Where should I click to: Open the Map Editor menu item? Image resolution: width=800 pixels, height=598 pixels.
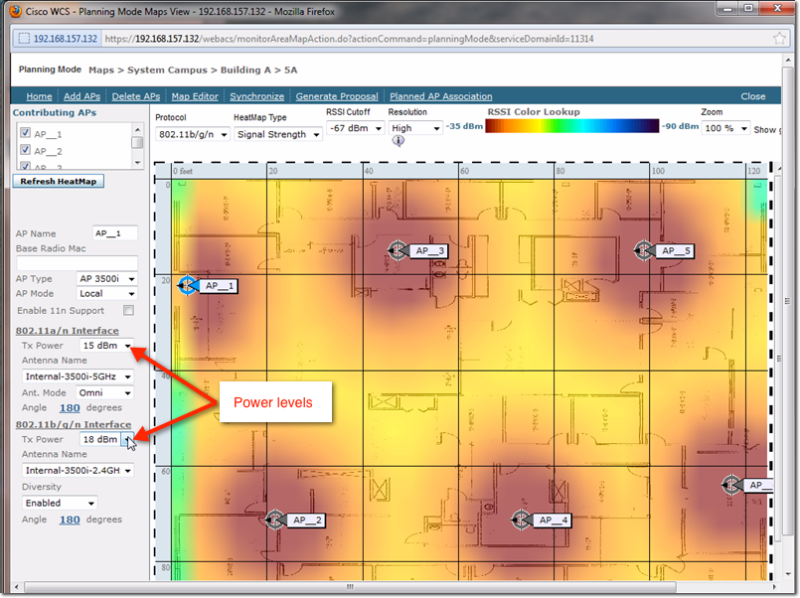click(x=195, y=96)
